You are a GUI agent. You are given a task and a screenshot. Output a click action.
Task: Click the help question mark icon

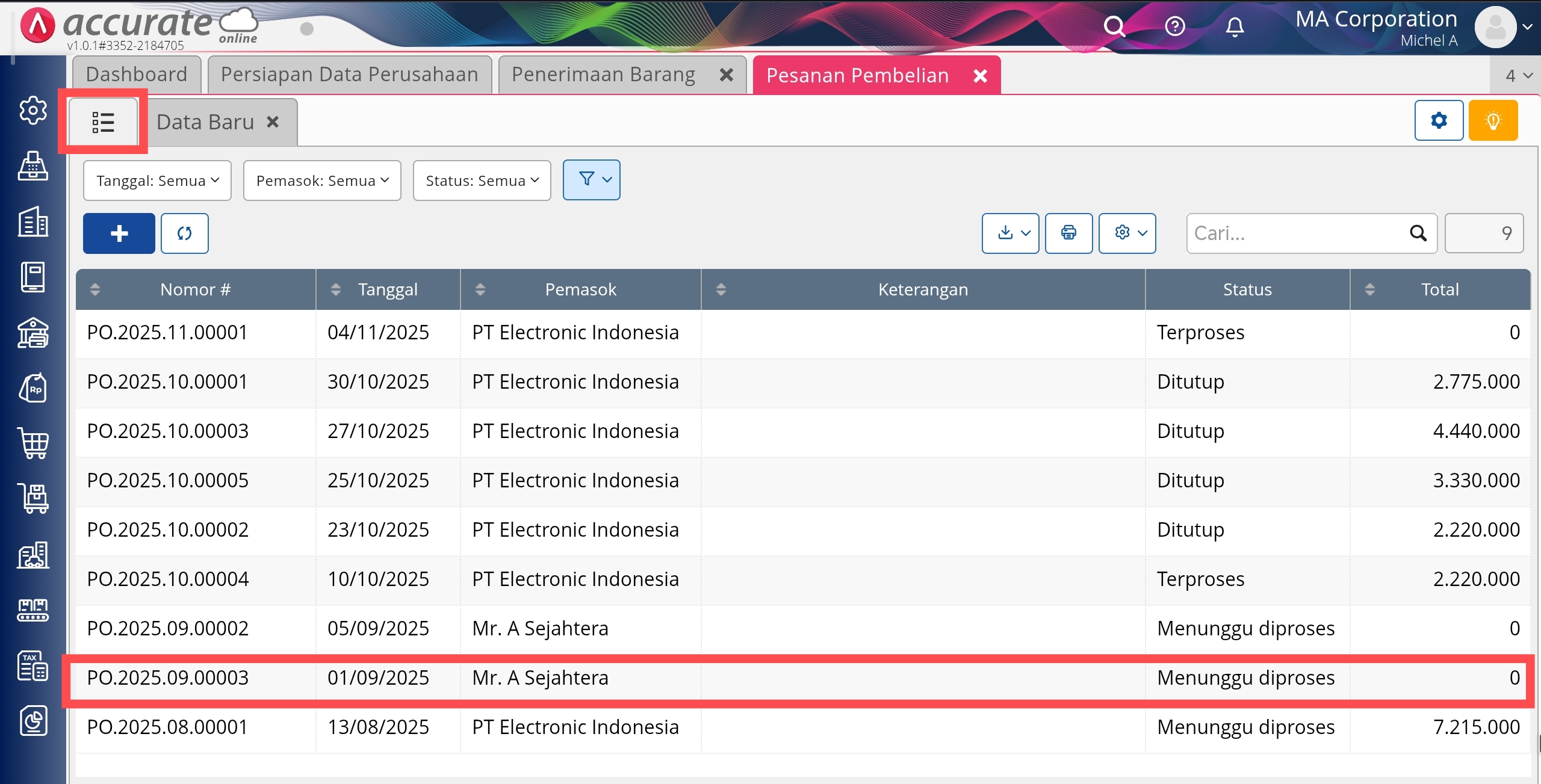tap(1174, 26)
